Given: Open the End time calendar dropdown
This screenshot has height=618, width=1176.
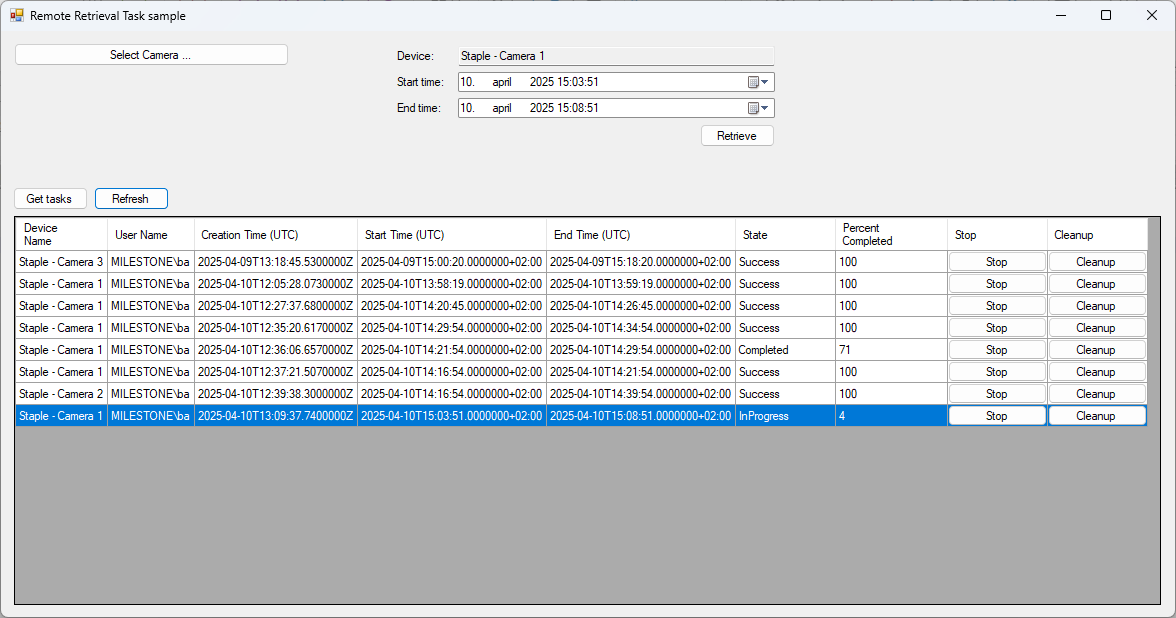Looking at the screenshot, I should click(758, 108).
